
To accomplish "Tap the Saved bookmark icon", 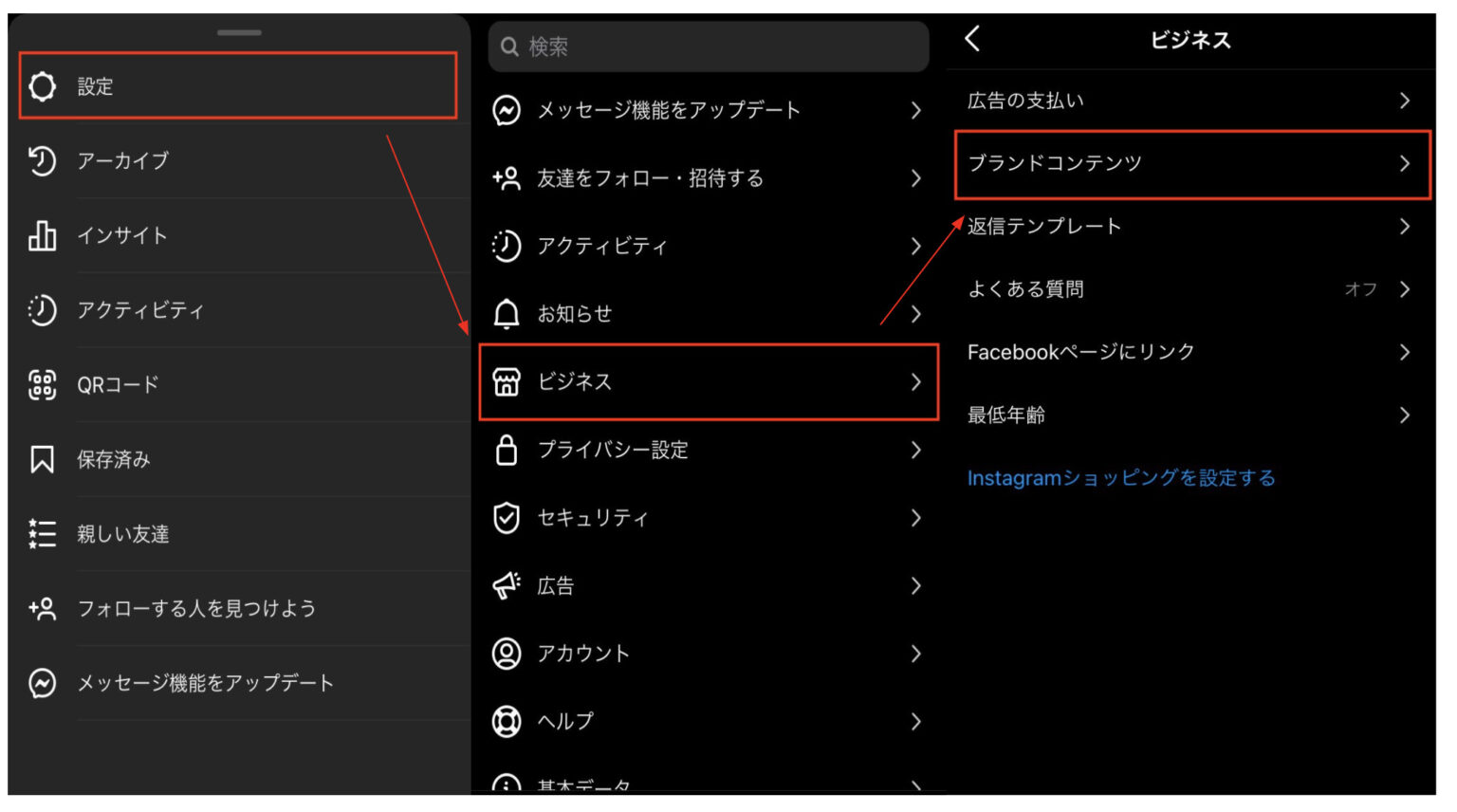I will [42, 460].
